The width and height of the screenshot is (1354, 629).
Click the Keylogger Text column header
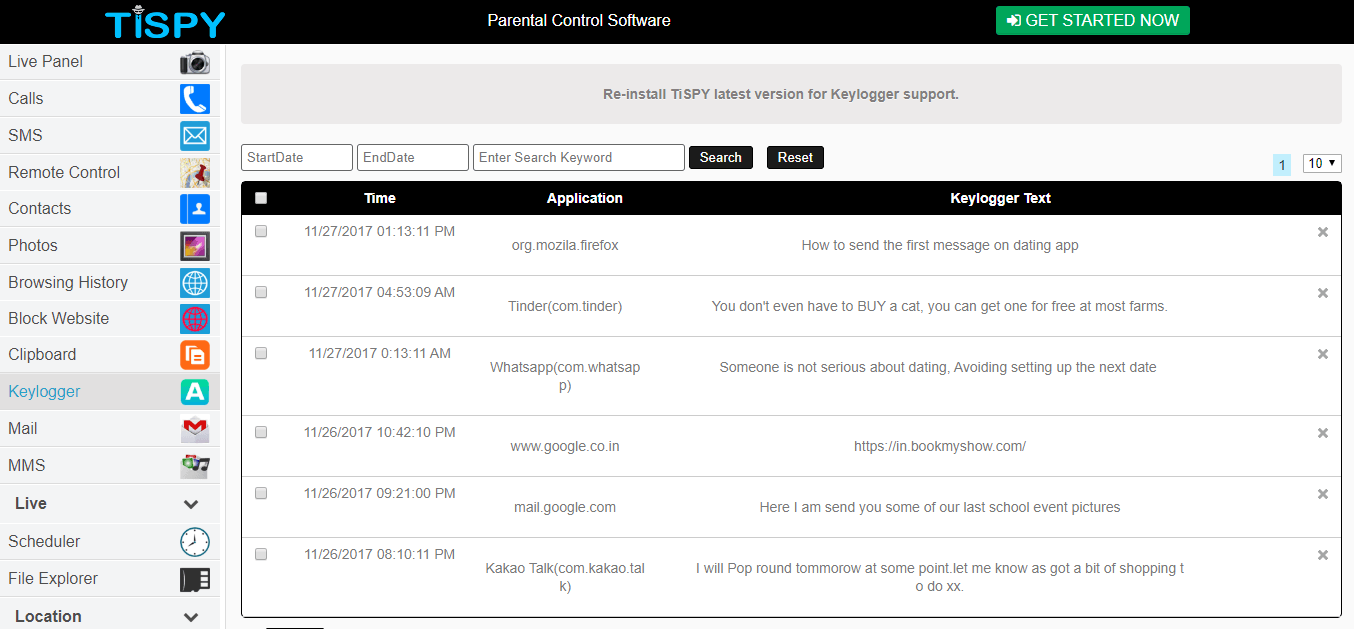tap(1000, 198)
